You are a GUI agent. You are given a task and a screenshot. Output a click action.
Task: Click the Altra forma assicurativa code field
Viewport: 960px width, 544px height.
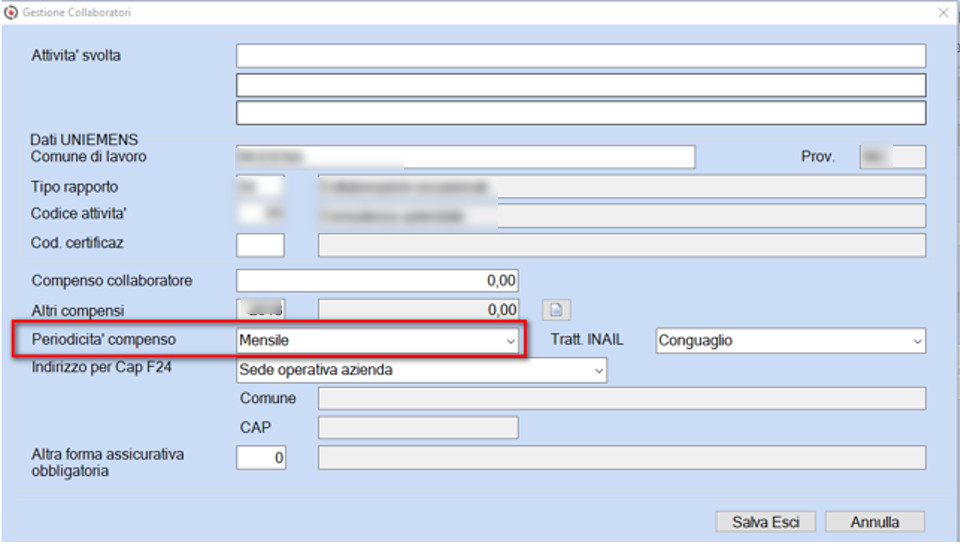[261, 458]
